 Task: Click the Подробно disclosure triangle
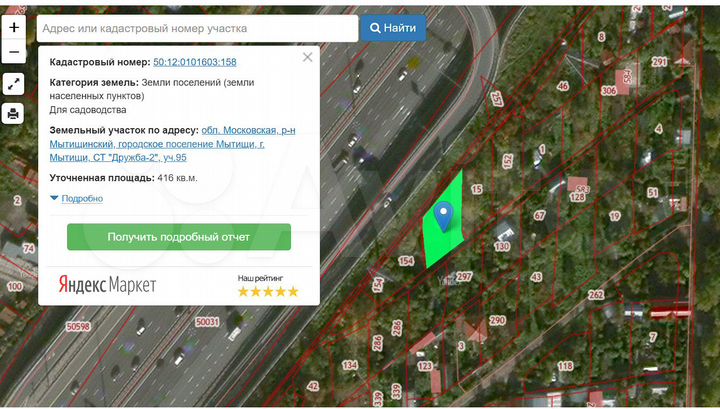click(54, 198)
